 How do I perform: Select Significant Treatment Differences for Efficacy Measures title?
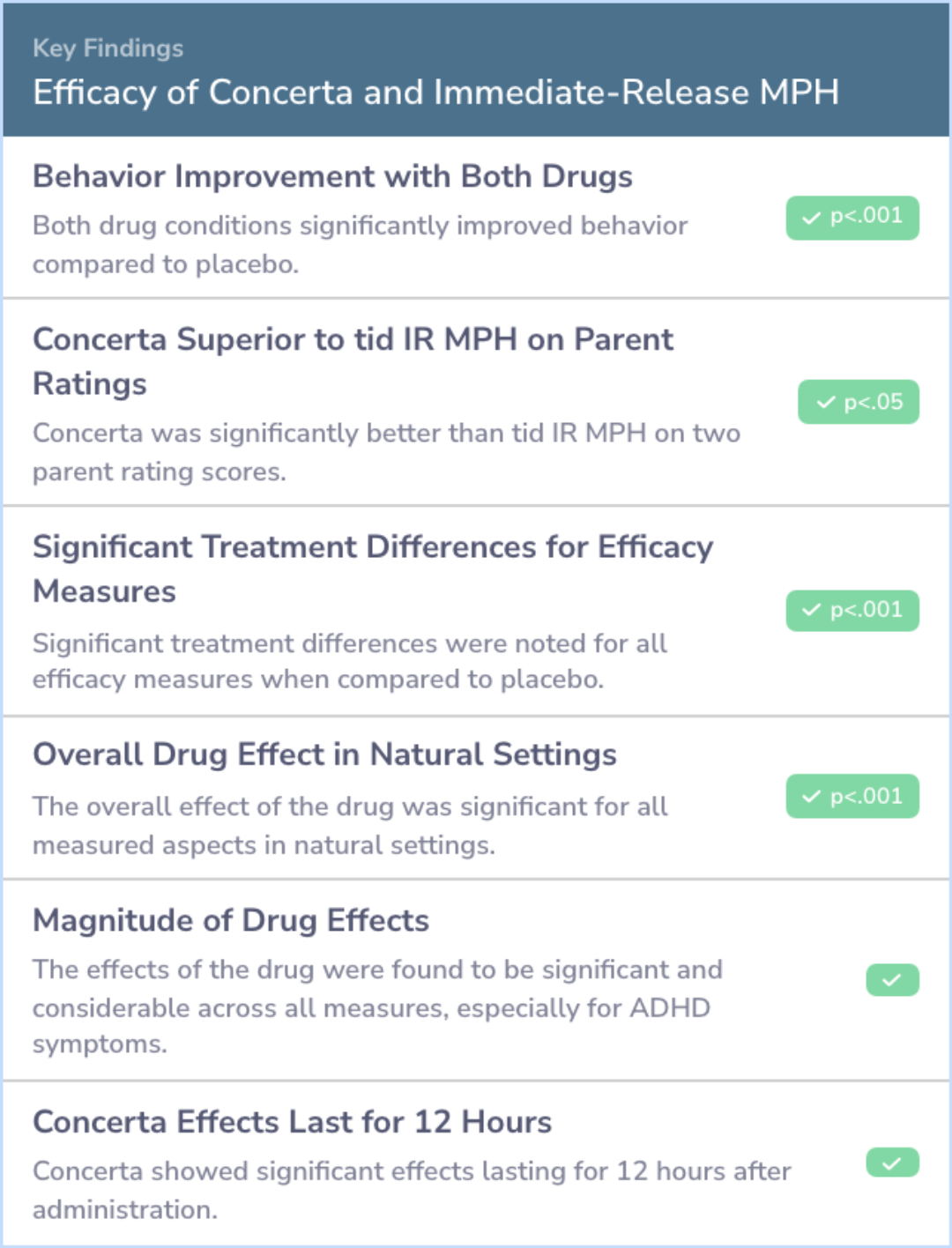click(373, 568)
